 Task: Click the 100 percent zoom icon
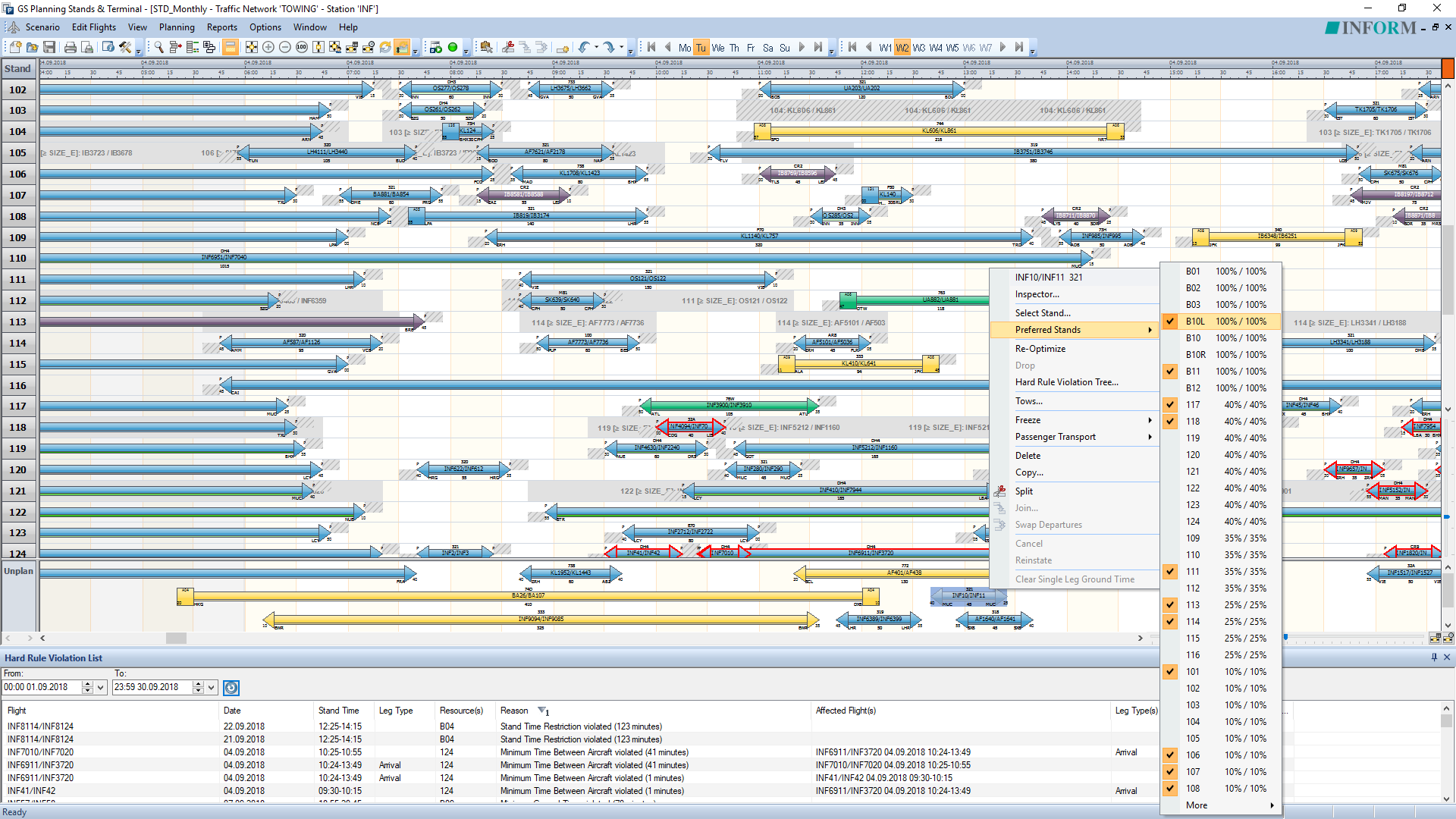[x=302, y=47]
